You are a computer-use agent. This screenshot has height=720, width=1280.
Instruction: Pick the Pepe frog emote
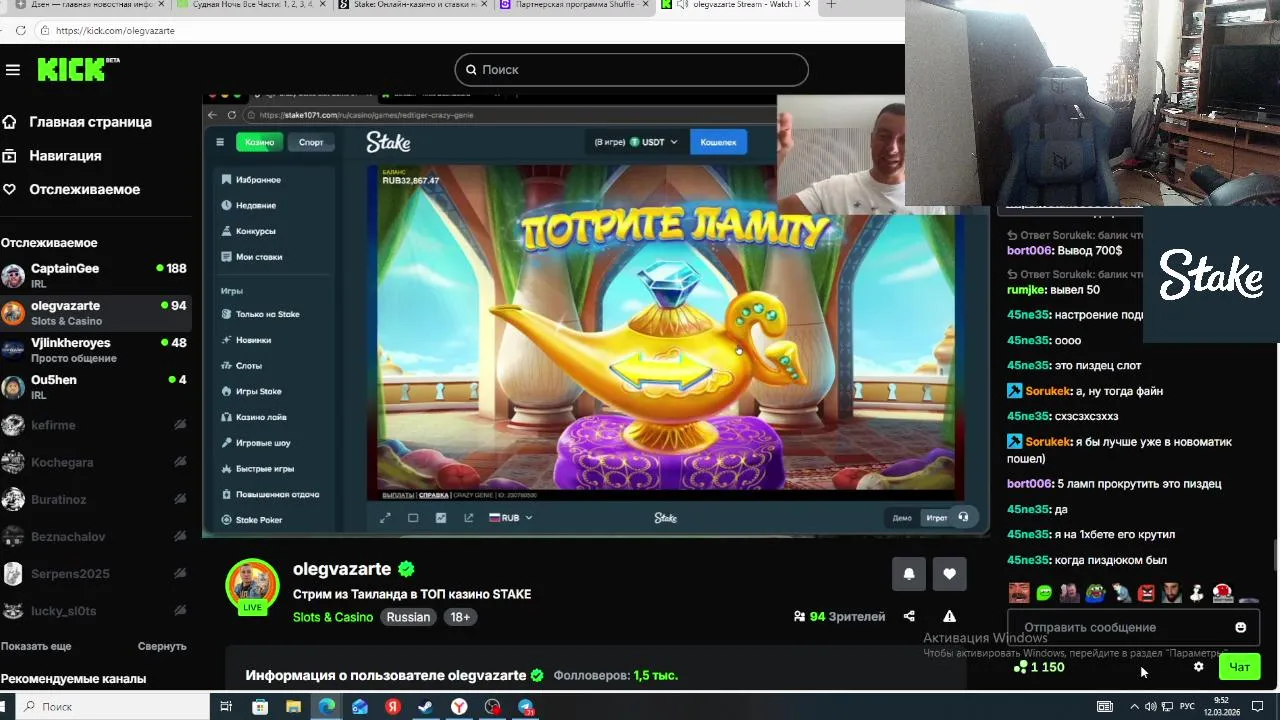click(1095, 593)
